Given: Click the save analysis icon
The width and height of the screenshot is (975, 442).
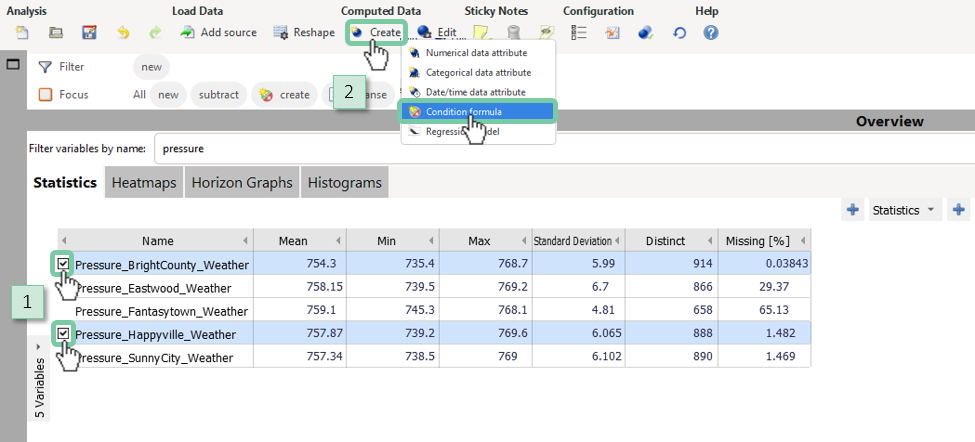Looking at the screenshot, I should (x=89, y=33).
